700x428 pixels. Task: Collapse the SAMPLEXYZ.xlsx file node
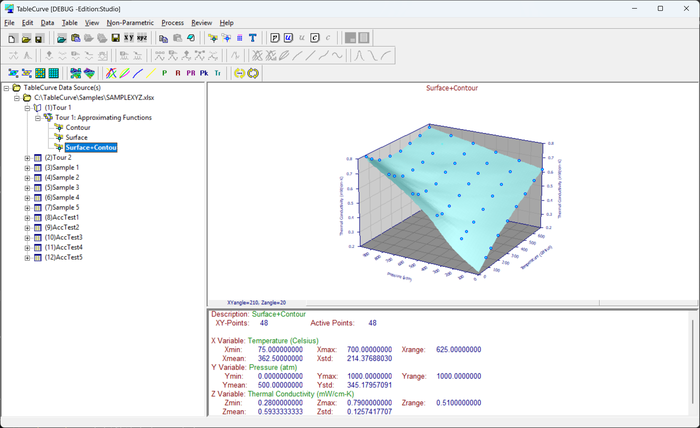[x=17, y=98]
